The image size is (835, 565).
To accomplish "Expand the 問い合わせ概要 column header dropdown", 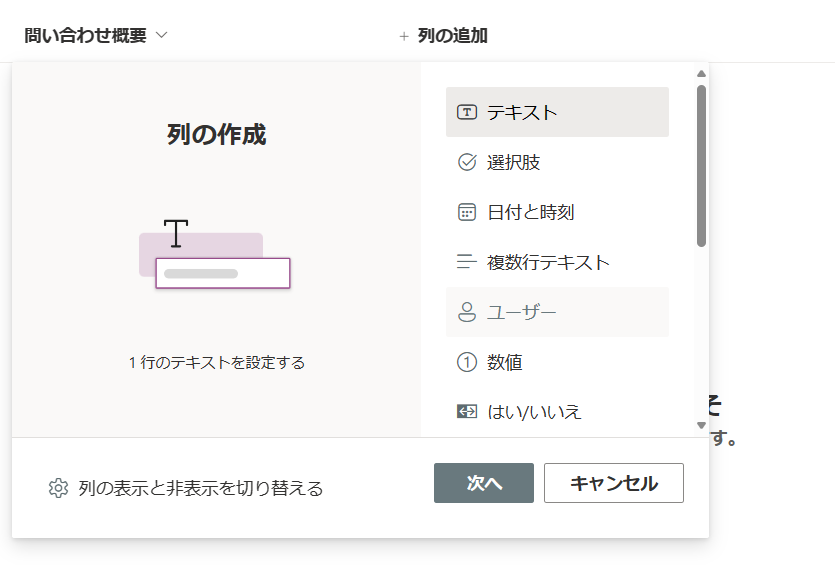I will (162, 35).
